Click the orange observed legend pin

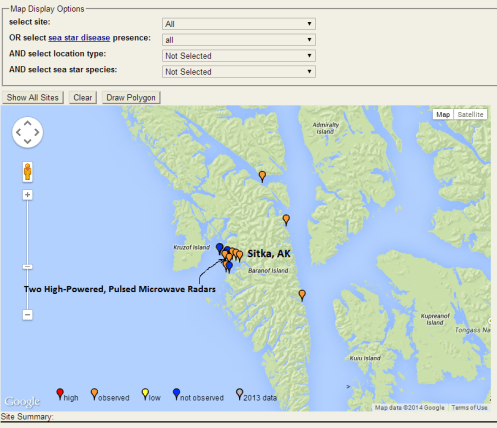pos(94,394)
